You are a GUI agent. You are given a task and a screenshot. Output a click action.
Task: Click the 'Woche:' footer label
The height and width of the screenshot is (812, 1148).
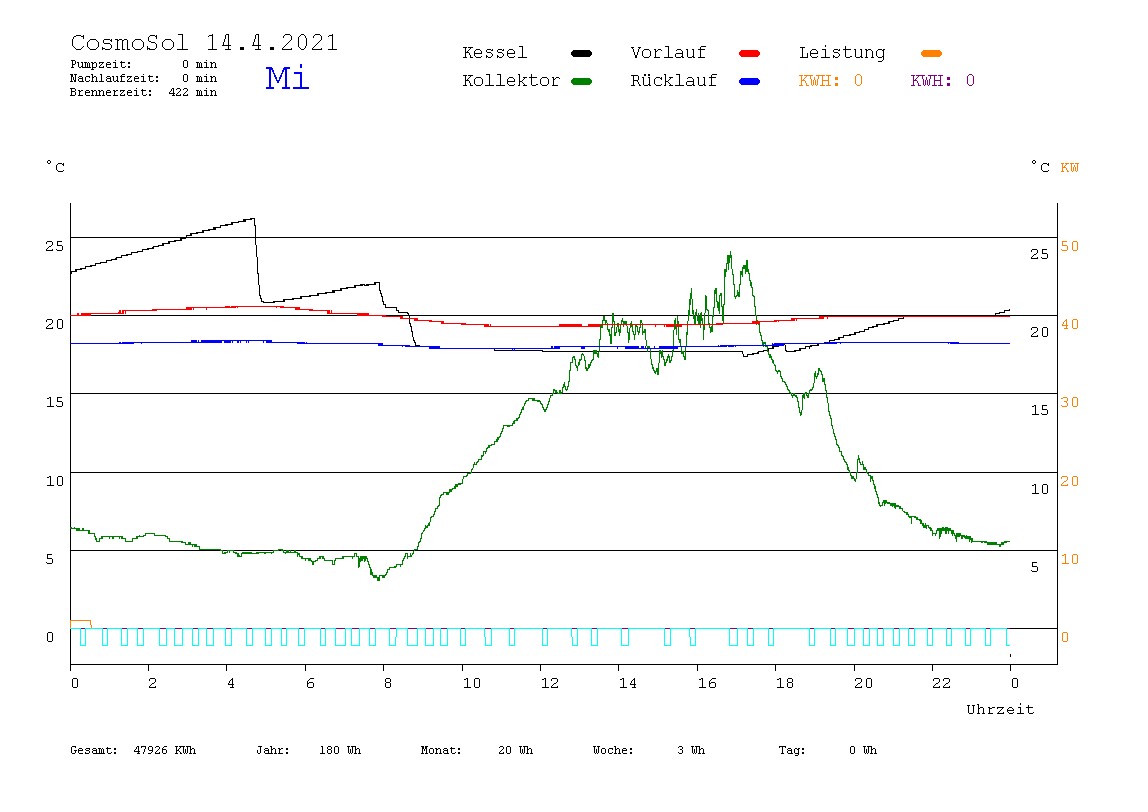click(x=613, y=750)
